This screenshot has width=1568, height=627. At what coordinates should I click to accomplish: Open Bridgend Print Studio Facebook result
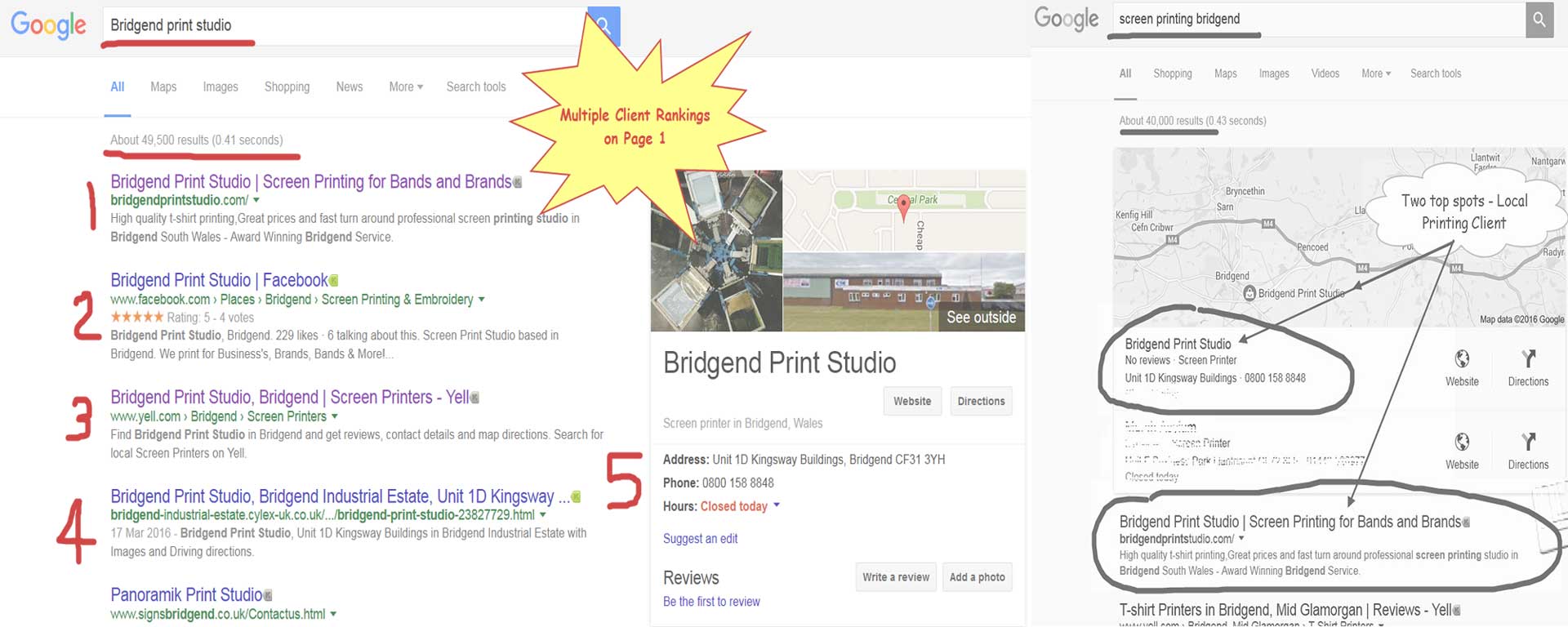point(219,281)
